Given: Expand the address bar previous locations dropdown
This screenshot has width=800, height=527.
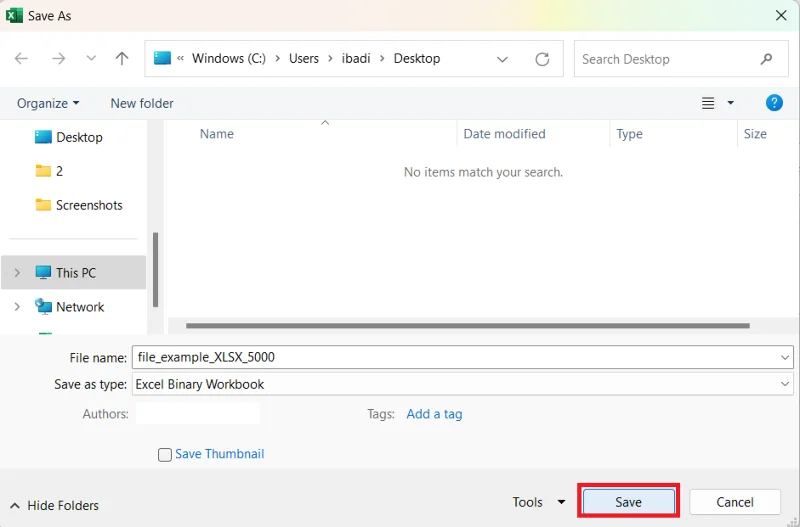Looking at the screenshot, I should tap(502, 59).
